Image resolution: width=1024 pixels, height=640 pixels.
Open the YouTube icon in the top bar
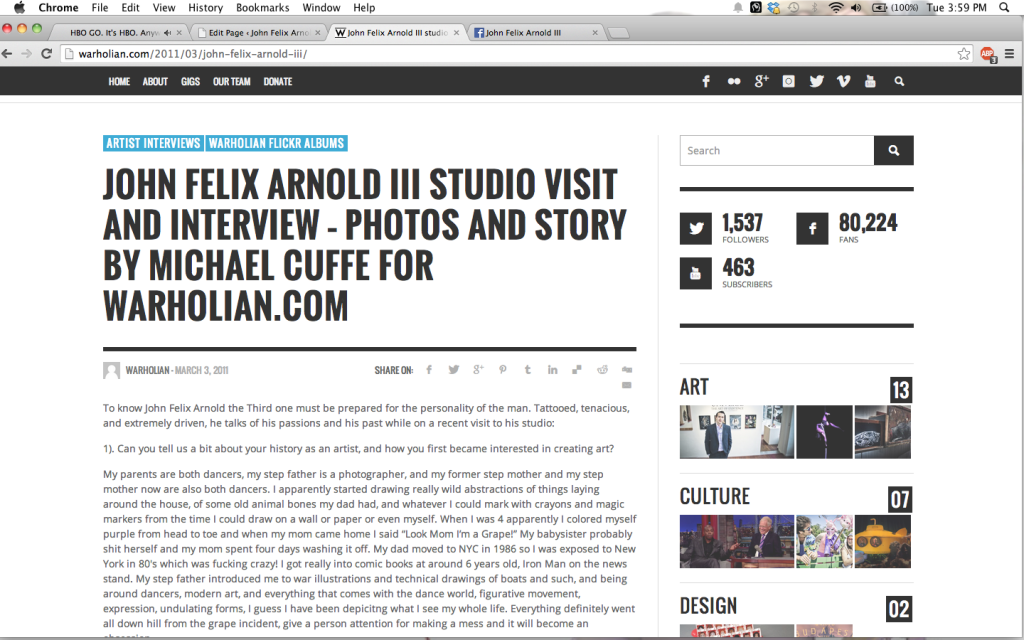click(870, 82)
